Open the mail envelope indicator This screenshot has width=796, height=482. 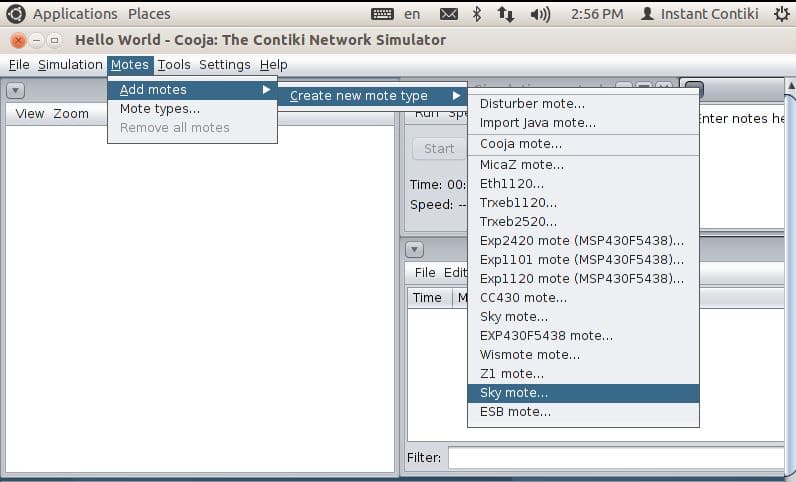tap(448, 14)
